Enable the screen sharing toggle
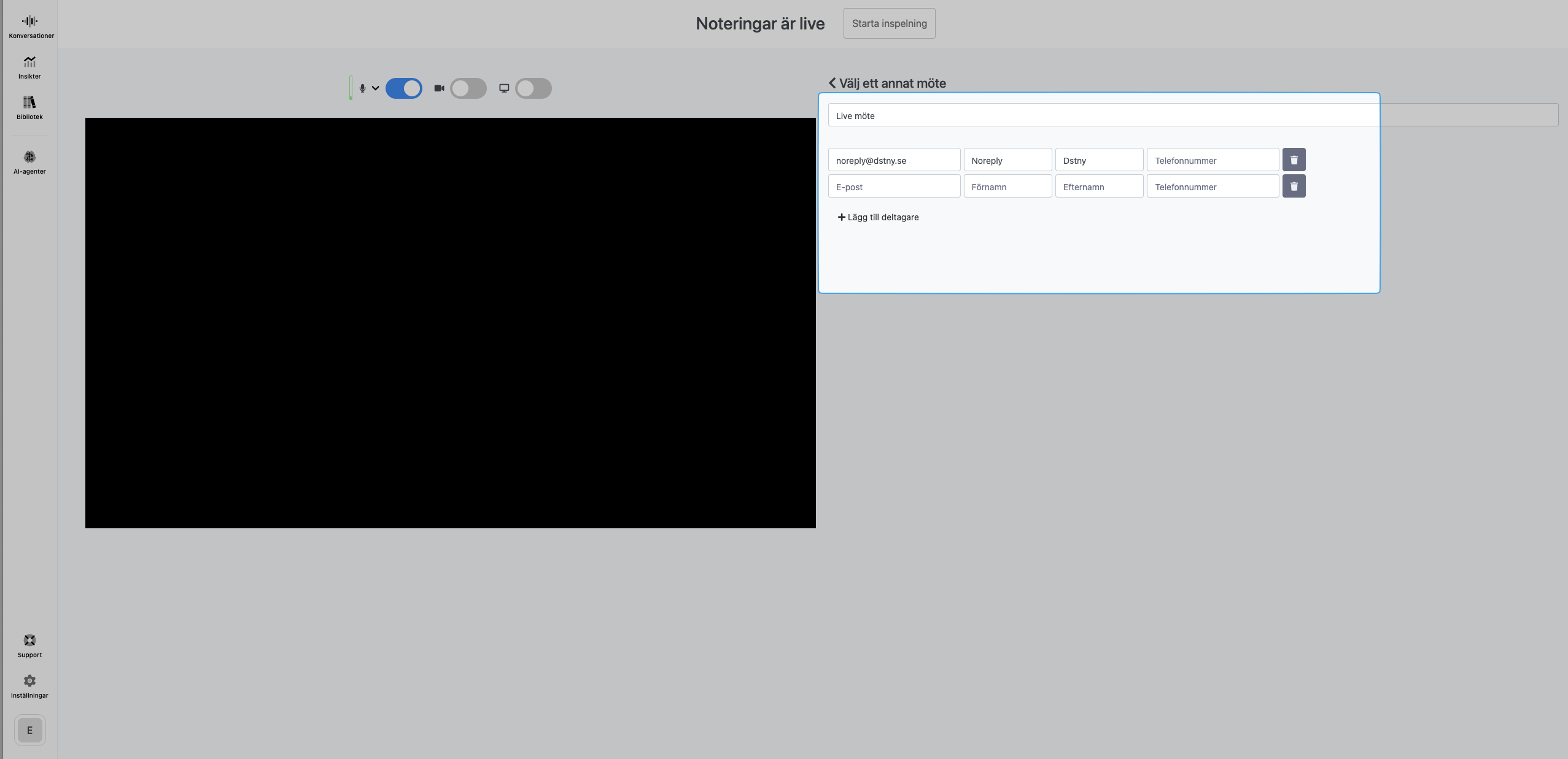 click(x=533, y=88)
